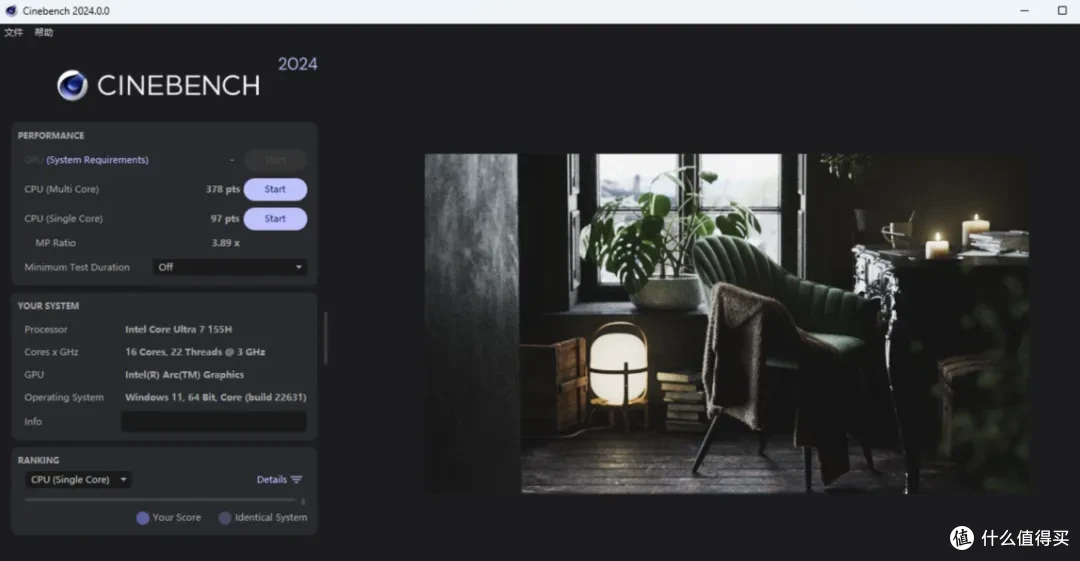Click the rendered room preview image
Image resolution: width=1080 pixels, height=561 pixels.
[727, 323]
